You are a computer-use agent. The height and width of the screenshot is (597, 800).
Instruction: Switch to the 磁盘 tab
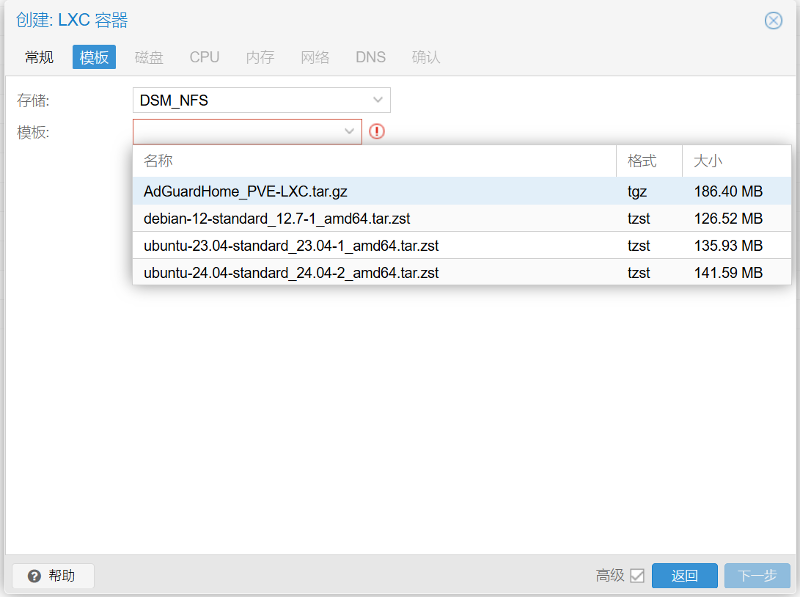148,57
